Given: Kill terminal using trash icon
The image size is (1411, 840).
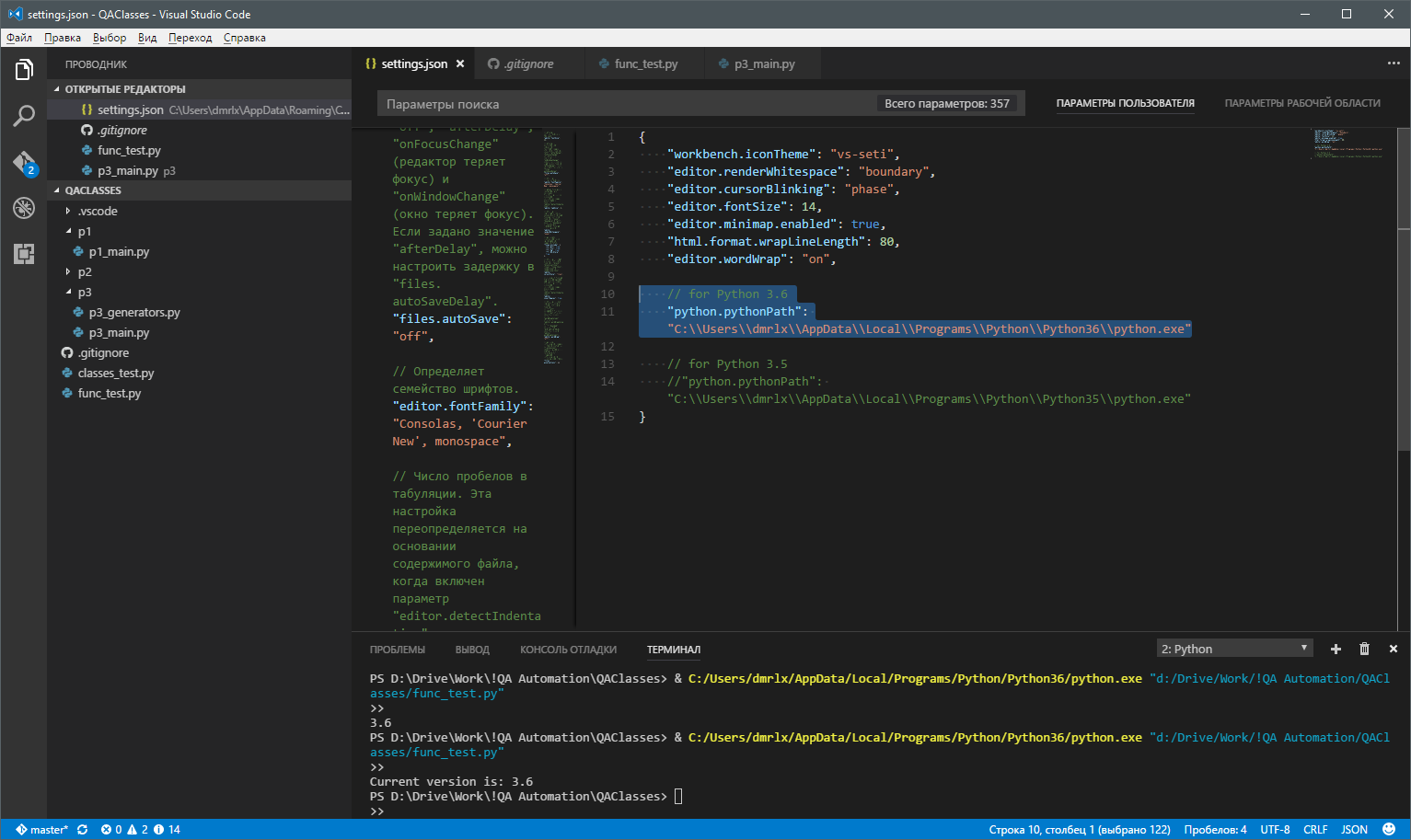Looking at the screenshot, I should [1364, 649].
